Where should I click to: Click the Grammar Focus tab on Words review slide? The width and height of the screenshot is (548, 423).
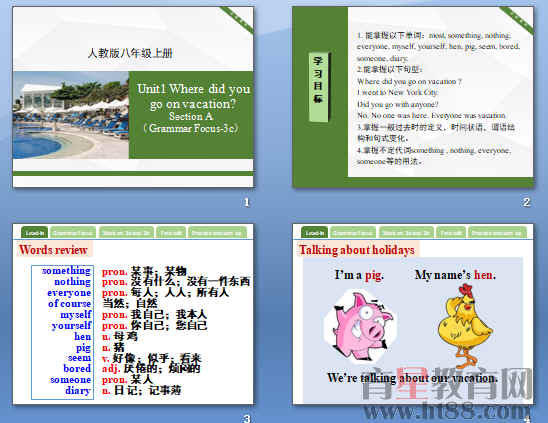(x=73, y=232)
